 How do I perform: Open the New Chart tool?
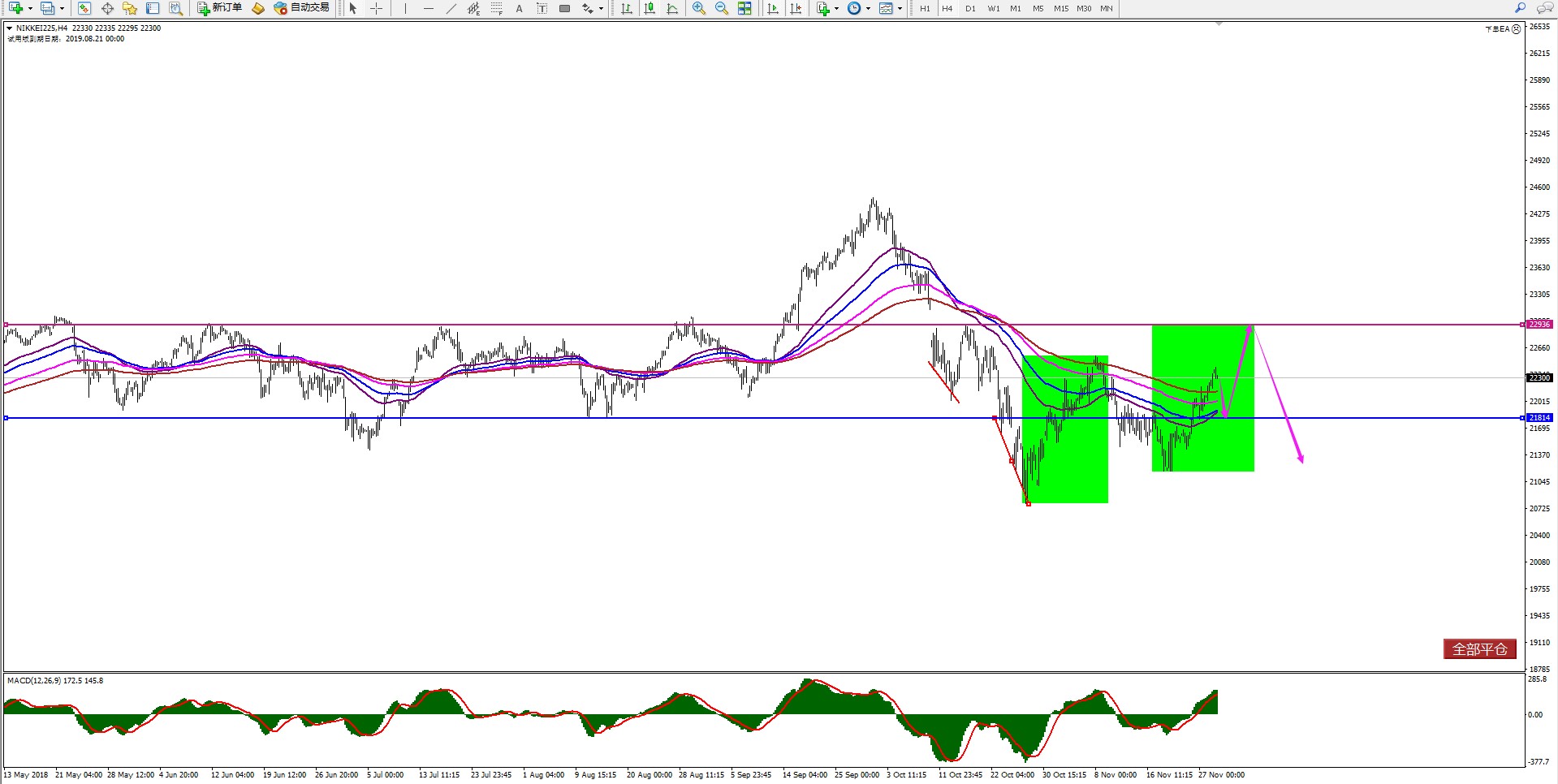pos(15,8)
